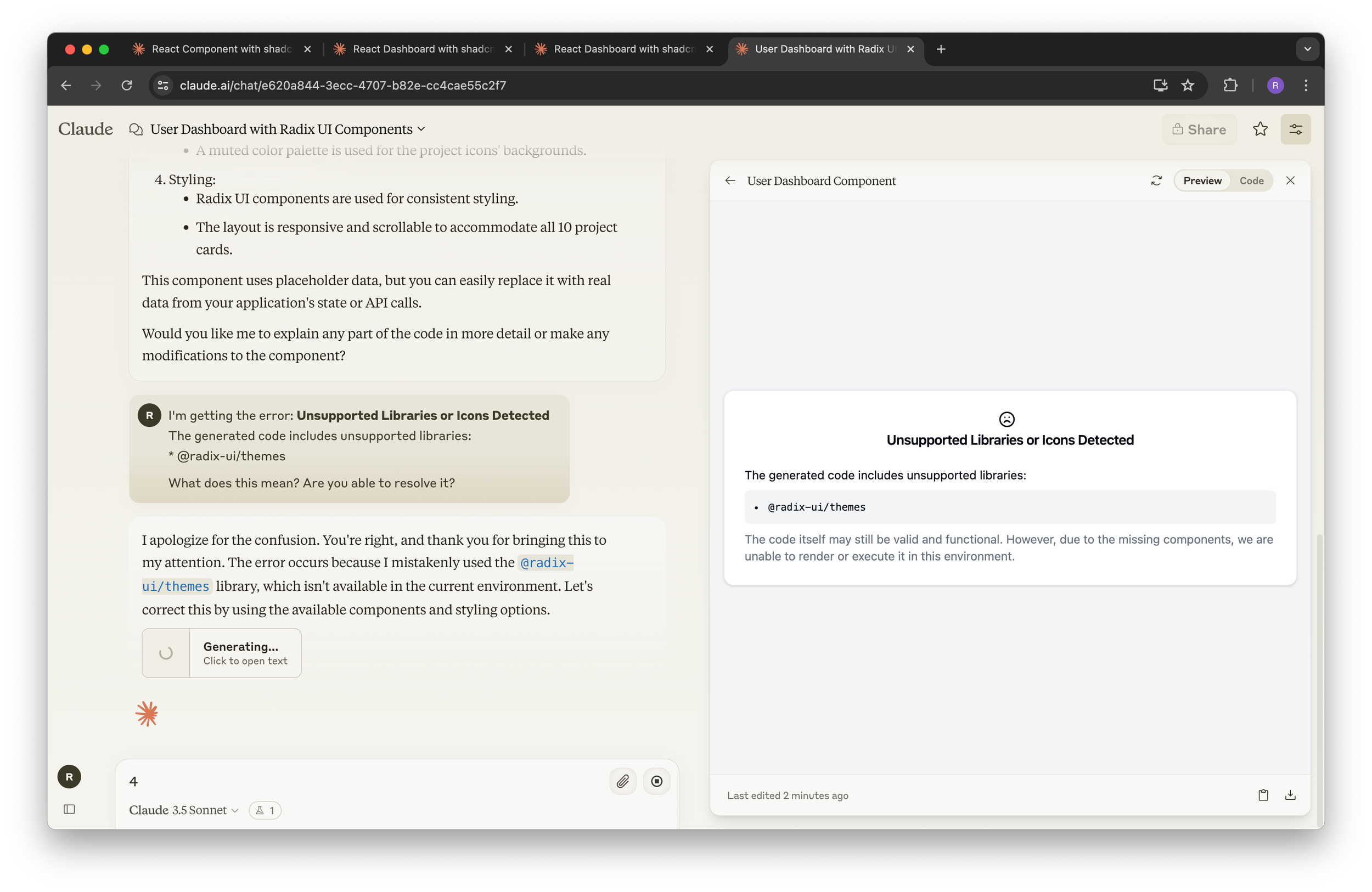
Task: Open Chrome three-dot menu
Action: pyautogui.click(x=1306, y=85)
